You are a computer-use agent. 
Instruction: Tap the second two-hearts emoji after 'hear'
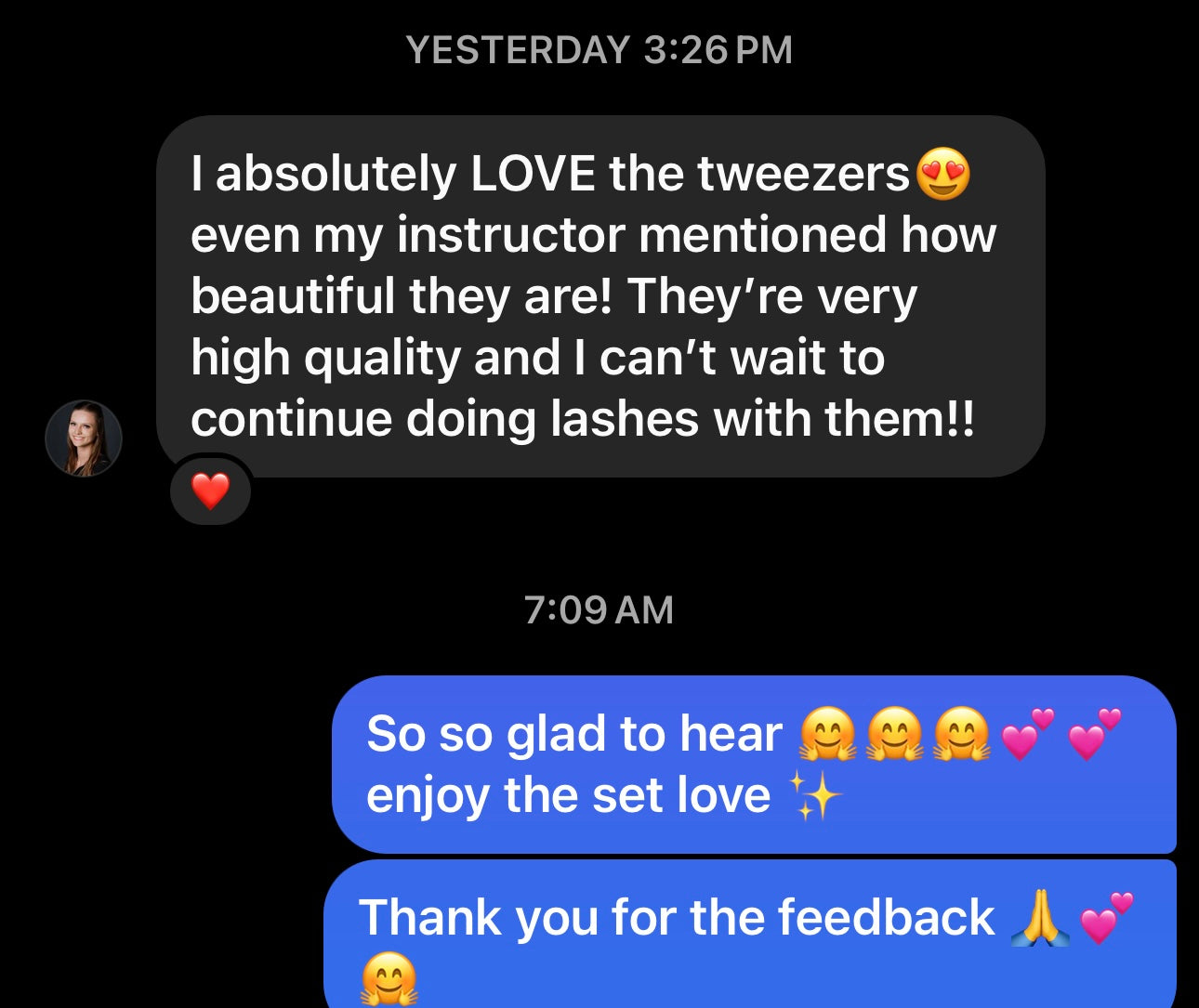point(1095,734)
